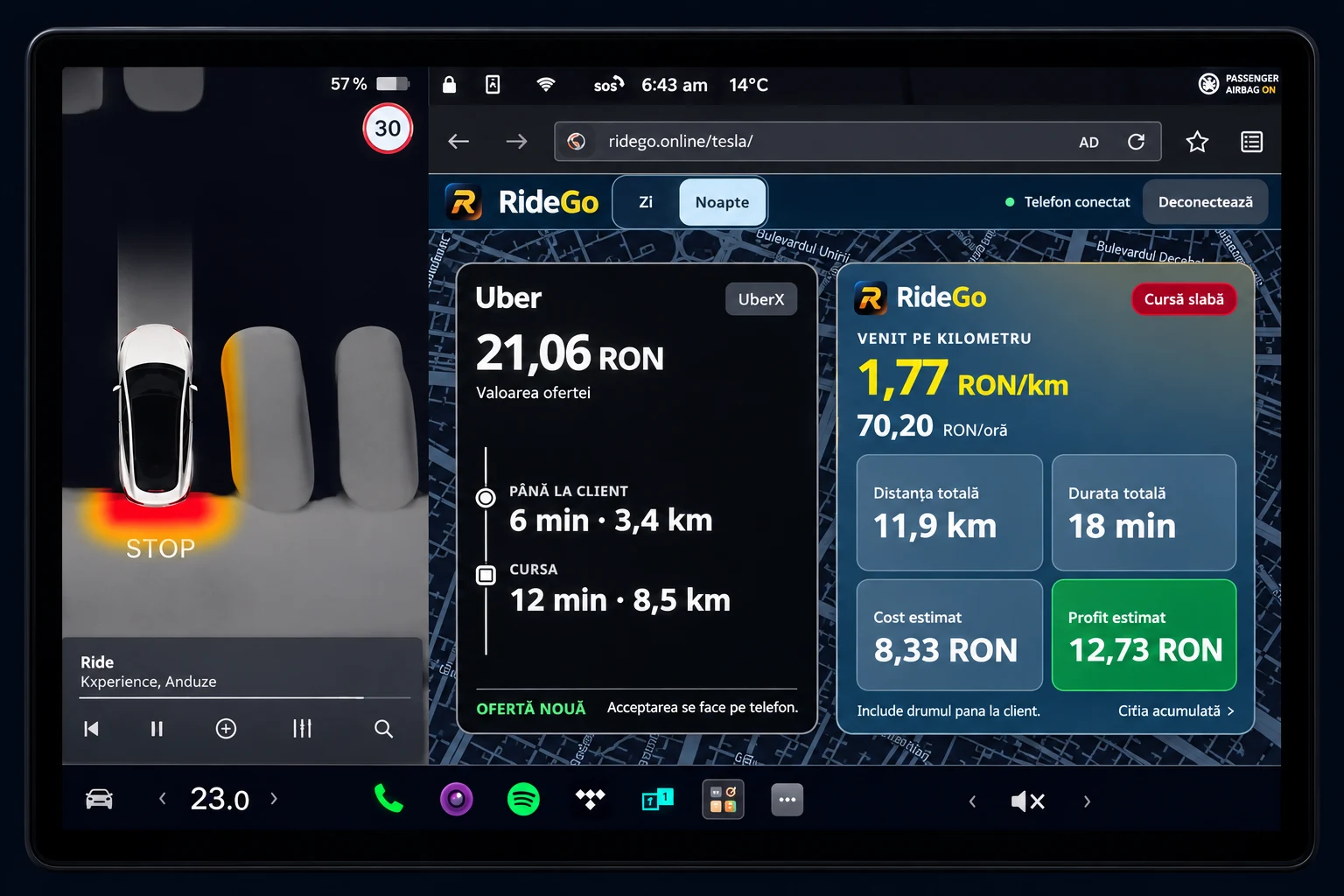Viewport: 1344px width, 896px height.
Task: Select the Noapte night mode
Action: (x=722, y=202)
